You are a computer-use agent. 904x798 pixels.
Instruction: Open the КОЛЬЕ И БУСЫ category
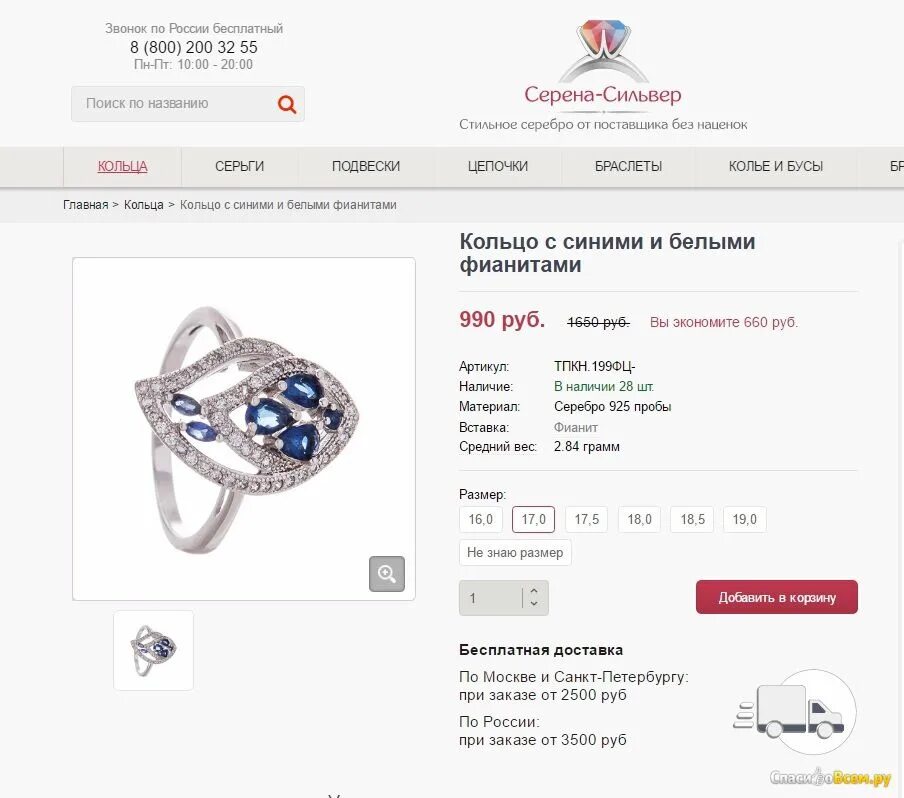(775, 167)
